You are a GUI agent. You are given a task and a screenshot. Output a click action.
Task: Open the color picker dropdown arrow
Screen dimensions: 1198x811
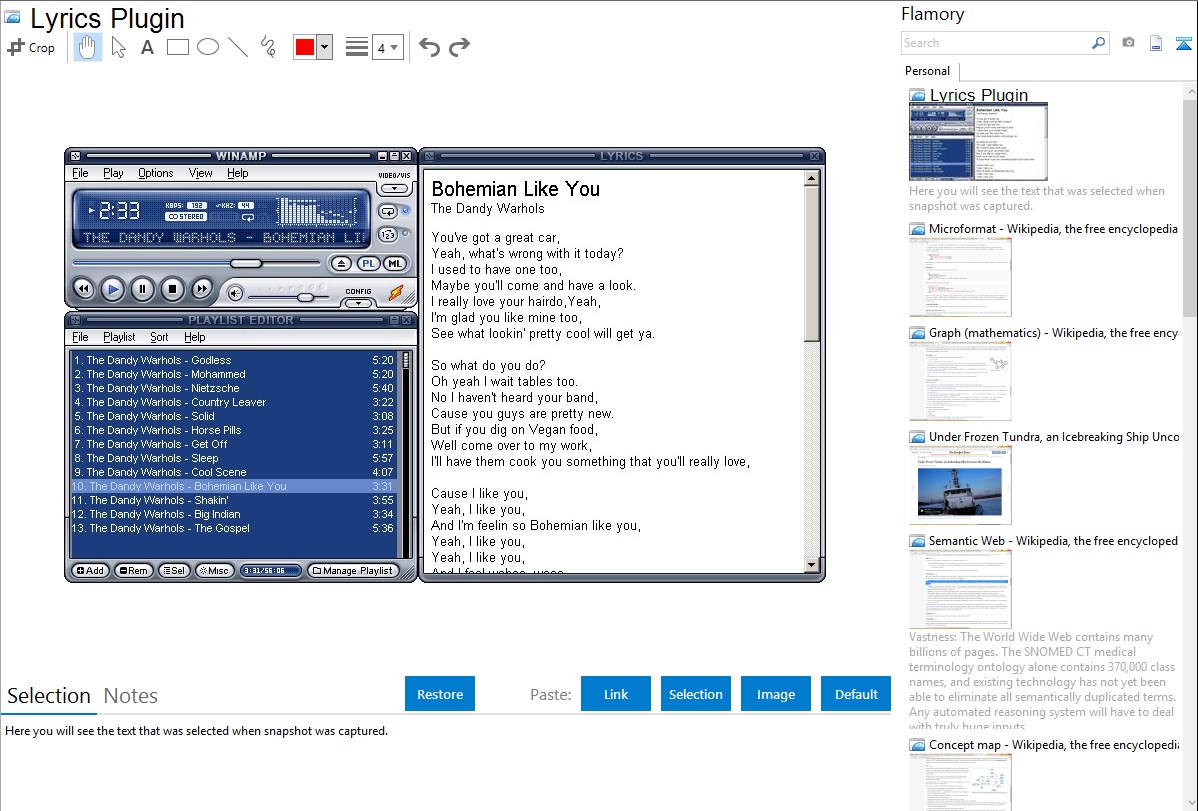(325, 47)
